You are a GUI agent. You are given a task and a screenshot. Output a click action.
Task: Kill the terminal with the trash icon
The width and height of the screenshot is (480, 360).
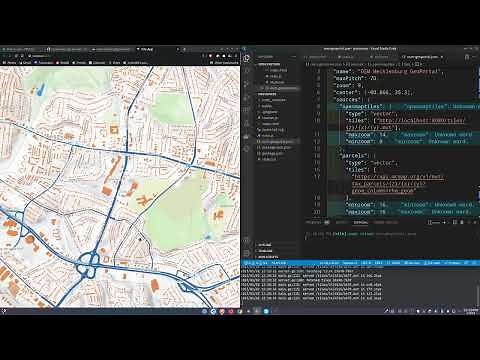(x=462, y=222)
